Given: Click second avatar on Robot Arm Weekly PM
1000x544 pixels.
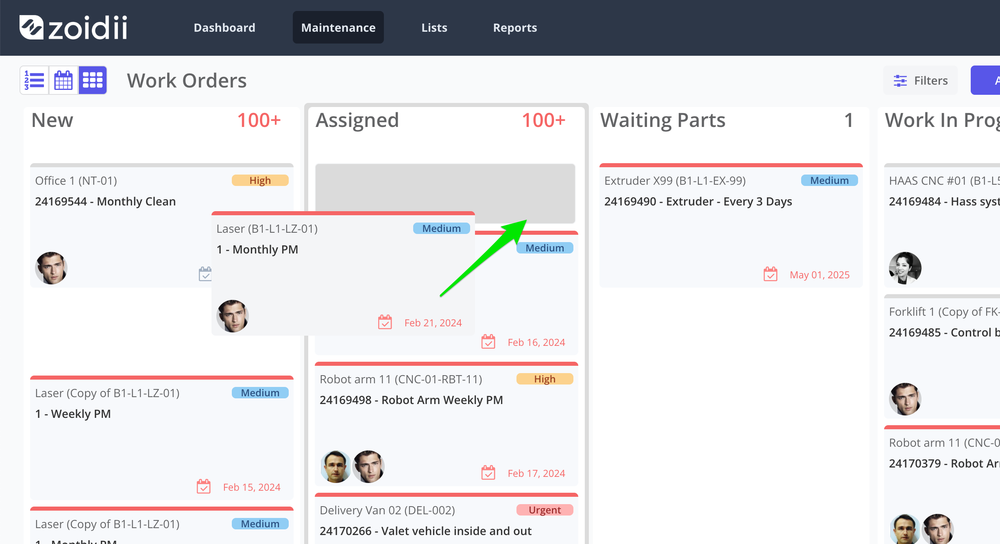Looking at the screenshot, I should click(369, 466).
